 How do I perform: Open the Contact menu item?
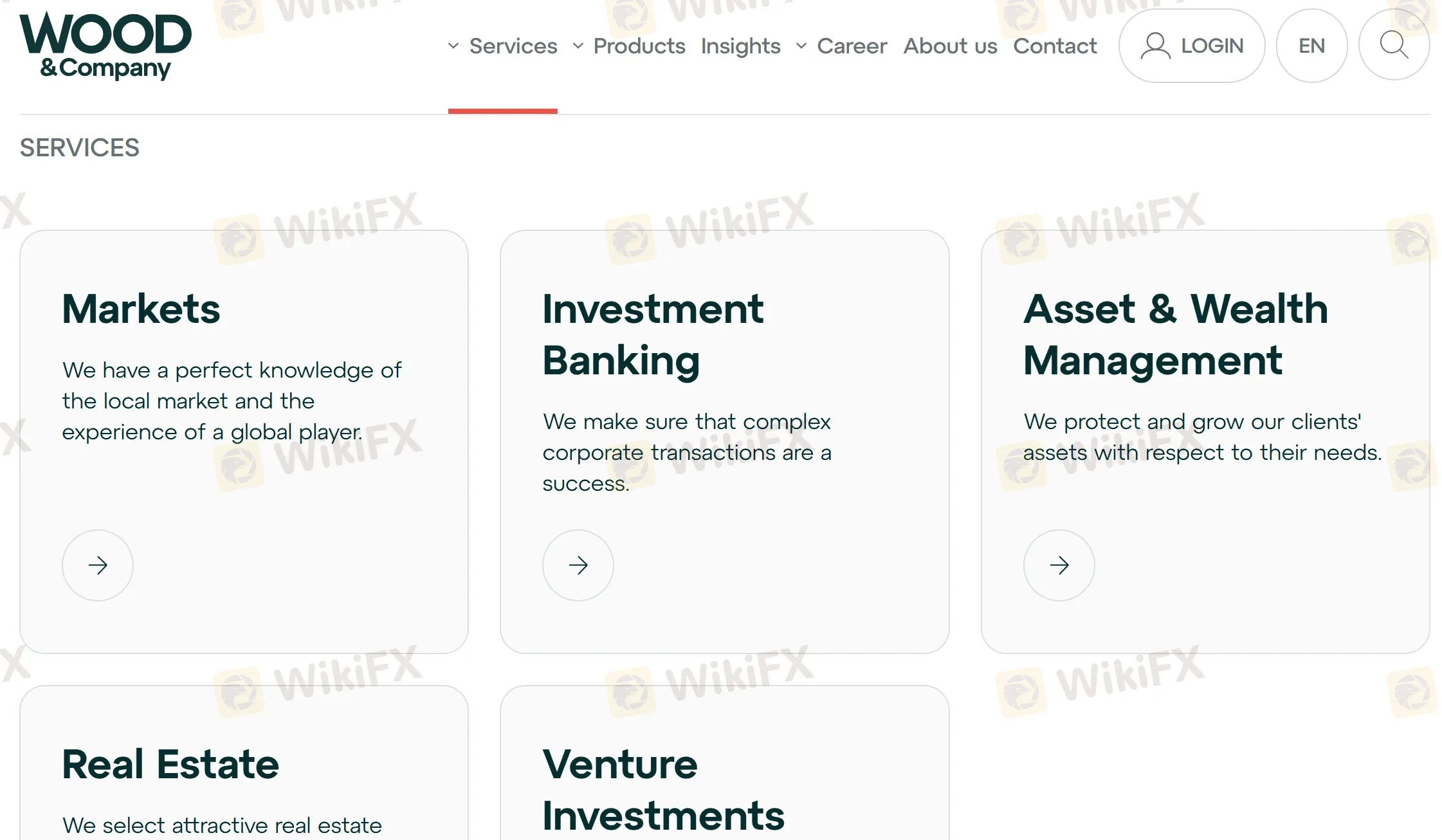(x=1055, y=46)
